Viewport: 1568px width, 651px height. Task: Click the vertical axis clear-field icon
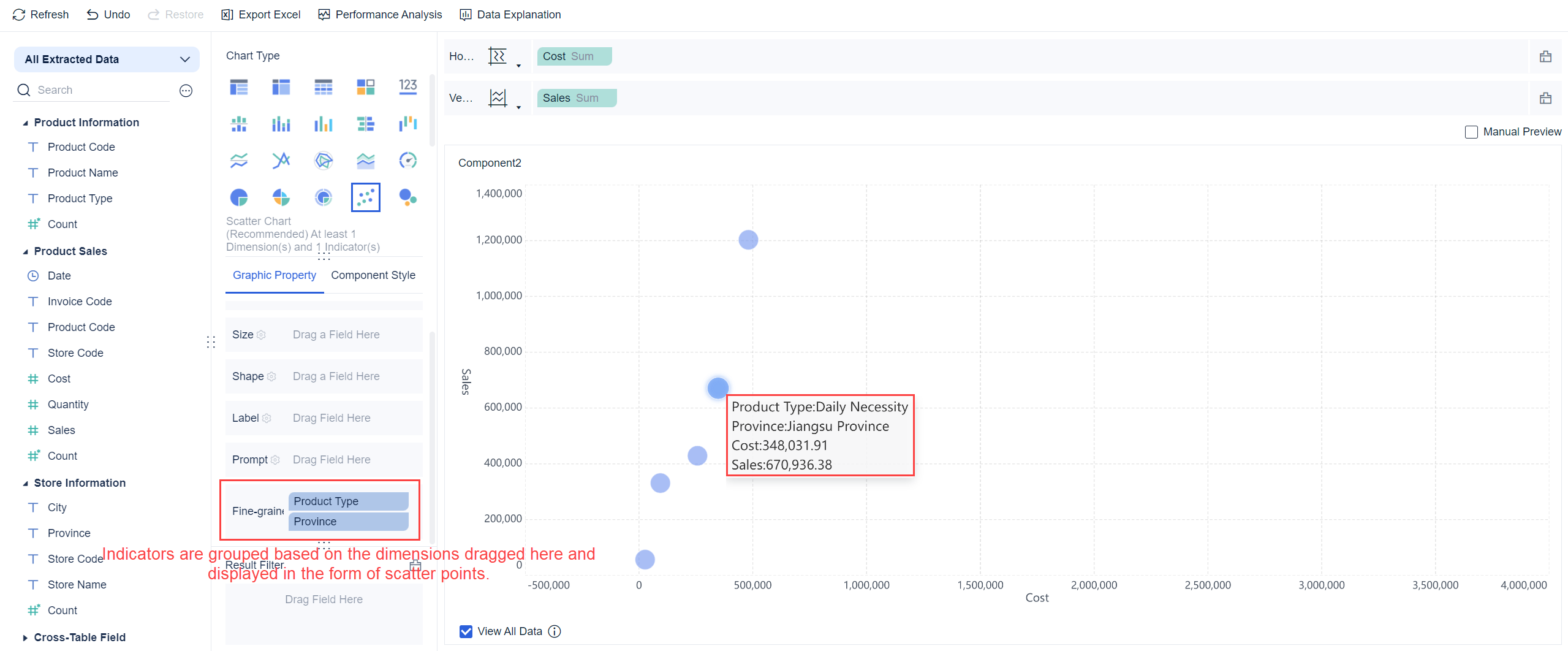point(1545,98)
